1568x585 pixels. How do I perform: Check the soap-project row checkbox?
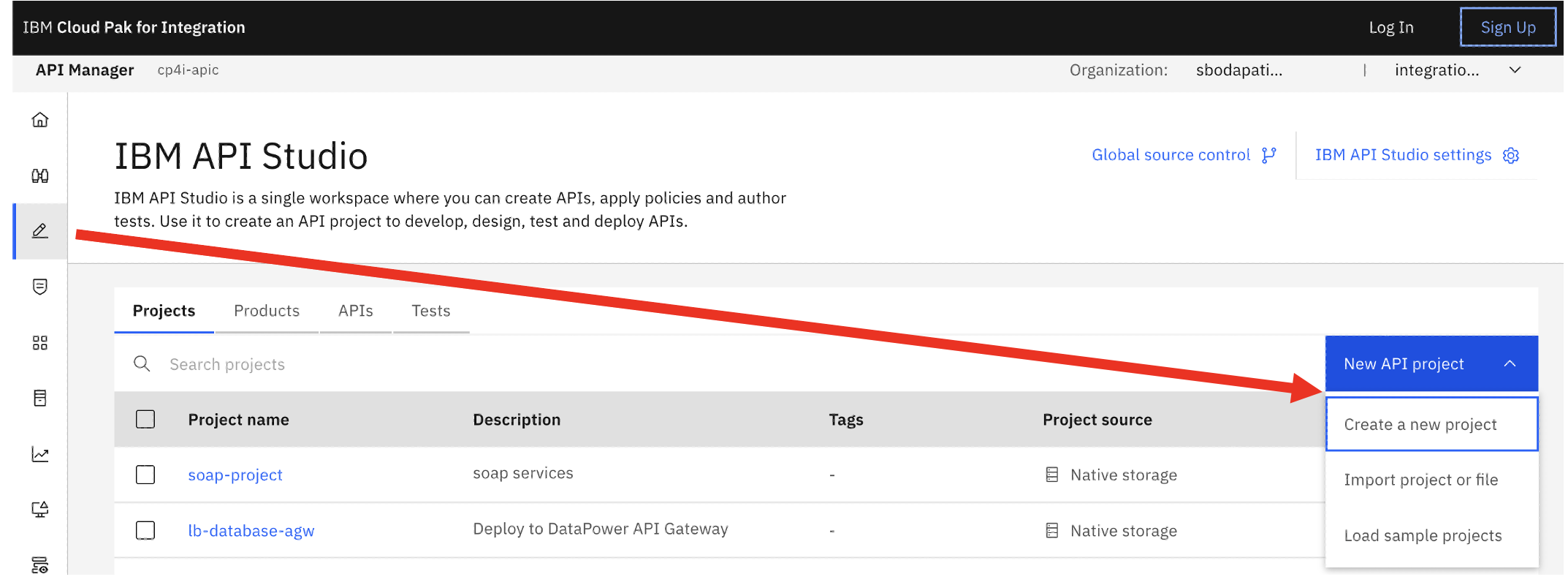[x=145, y=475]
